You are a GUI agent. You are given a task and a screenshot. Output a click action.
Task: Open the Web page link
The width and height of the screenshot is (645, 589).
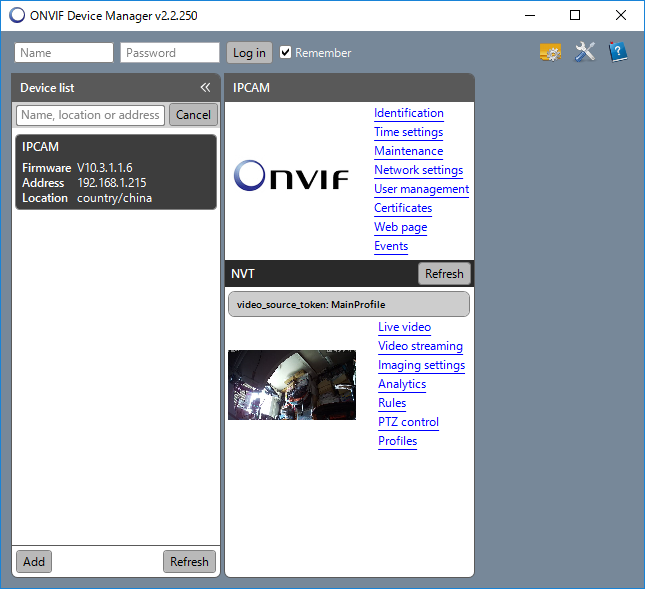[401, 227]
